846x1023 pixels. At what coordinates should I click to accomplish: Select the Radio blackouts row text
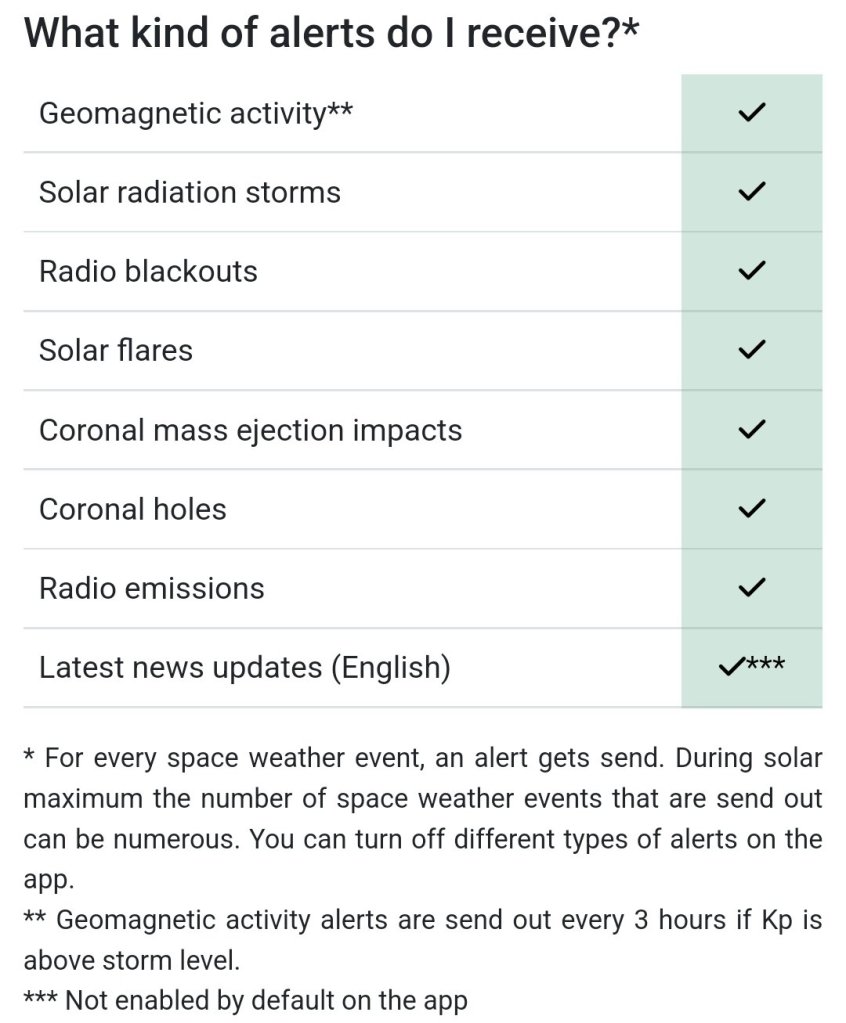pyautogui.click(x=148, y=271)
